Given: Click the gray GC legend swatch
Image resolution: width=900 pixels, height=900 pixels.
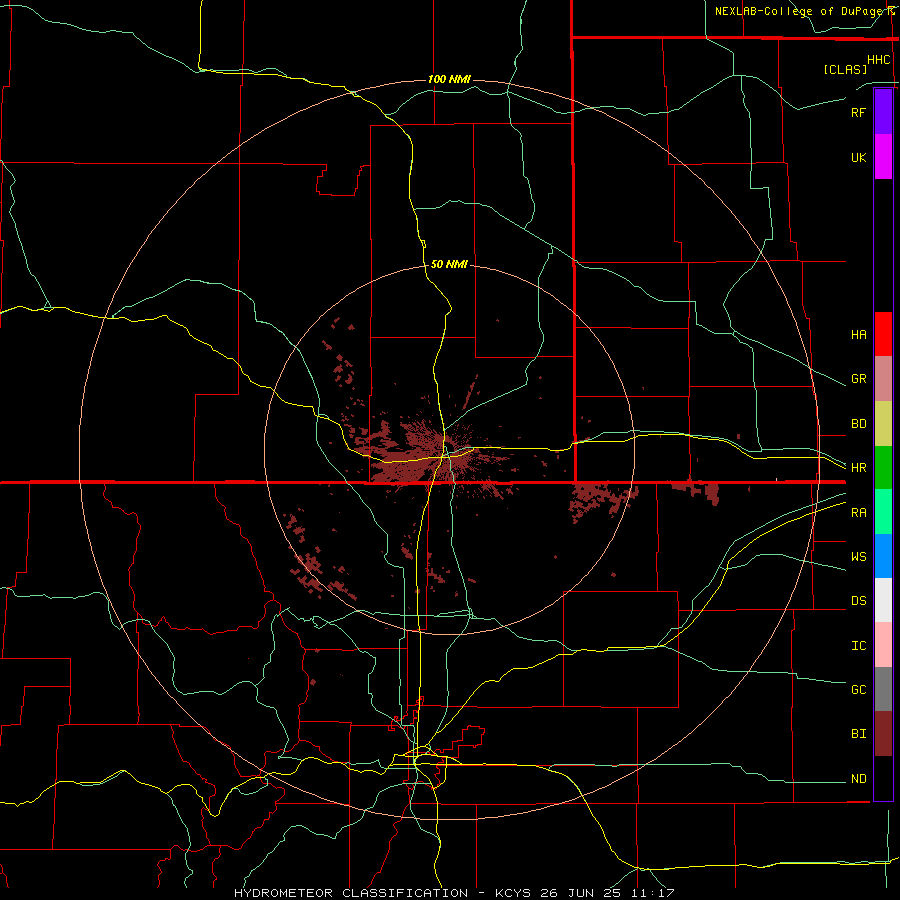Looking at the screenshot, I should 883,689.
